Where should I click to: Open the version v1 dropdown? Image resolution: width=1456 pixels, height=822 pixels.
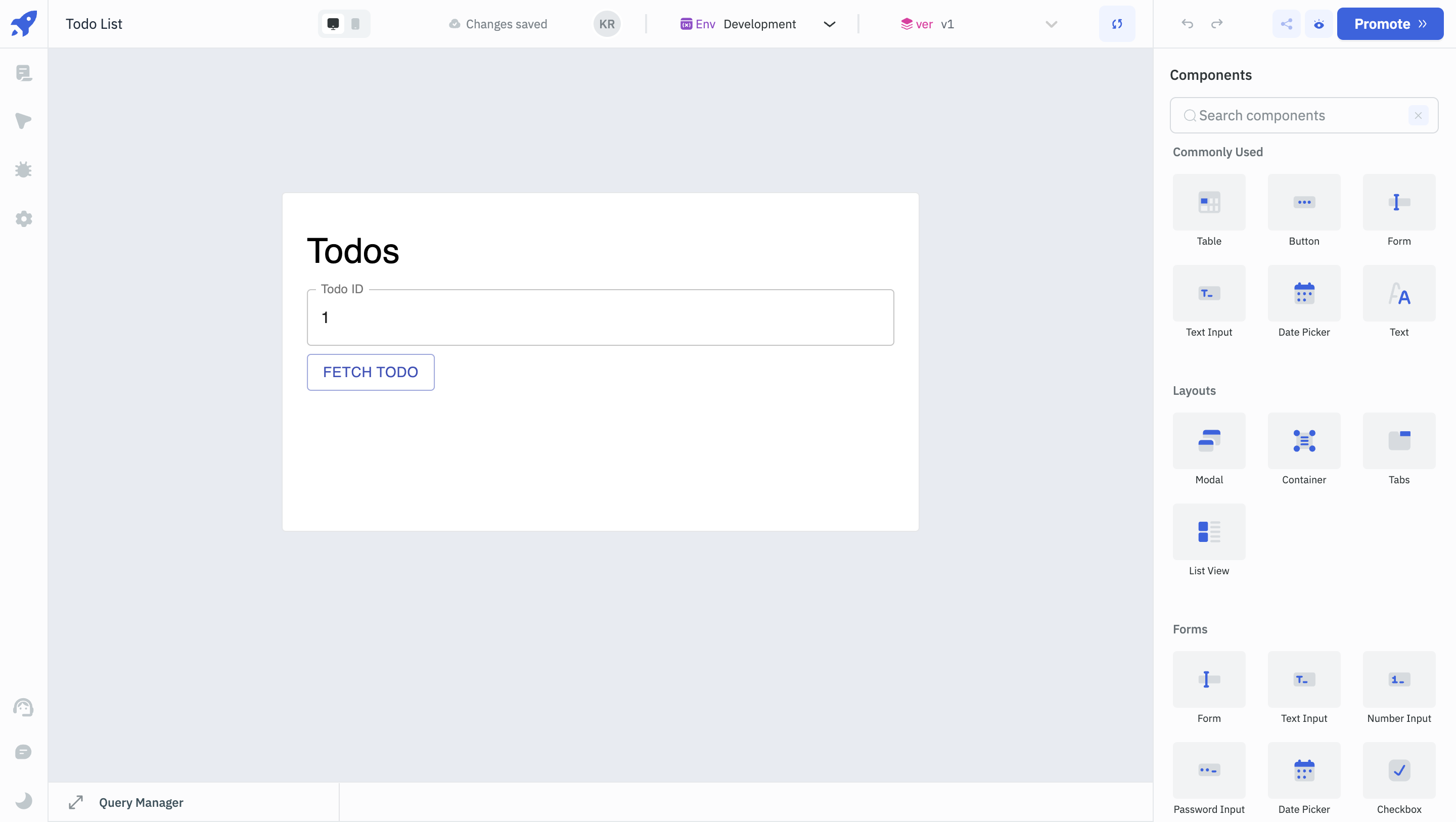pos(978,24)
